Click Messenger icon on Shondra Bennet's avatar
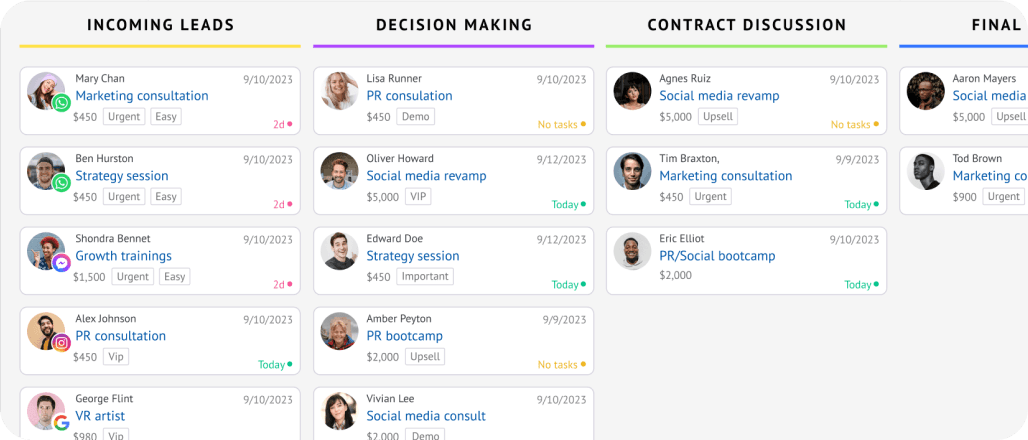The image size is (1028, 440). pos(62,263)
